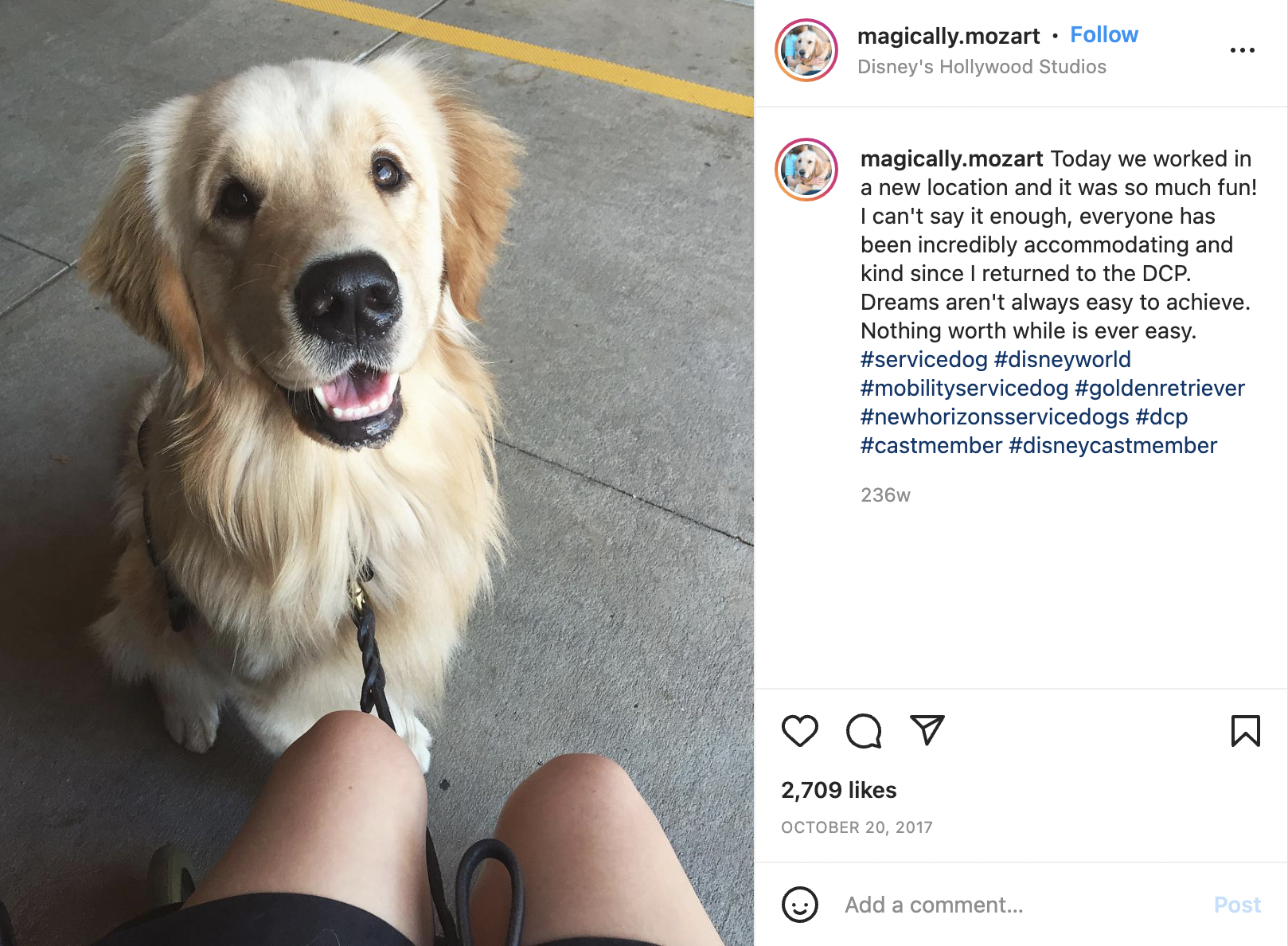Open the #servicedog hashtag

923,360
